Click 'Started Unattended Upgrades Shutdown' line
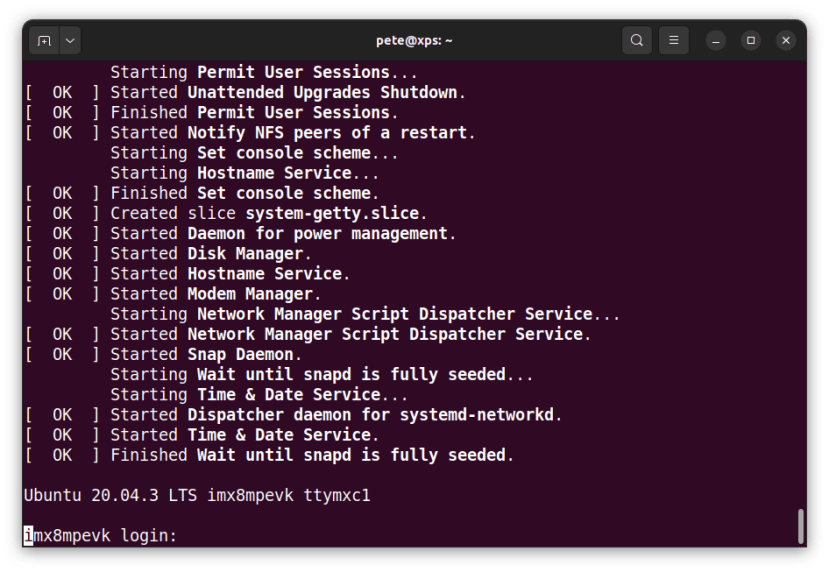The image size is (829, 572). pos(288,92)
